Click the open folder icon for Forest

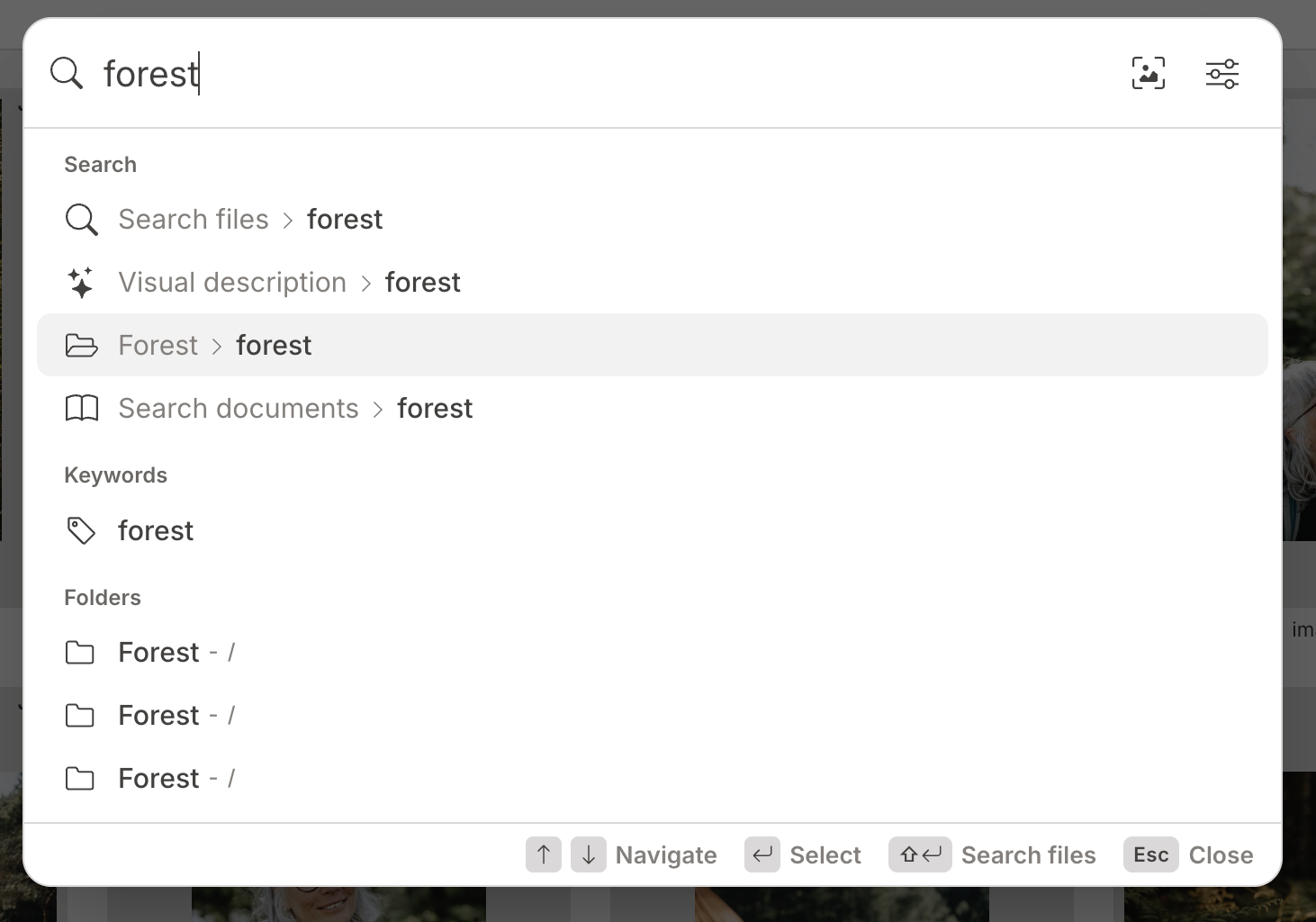[x=81, y=346]
